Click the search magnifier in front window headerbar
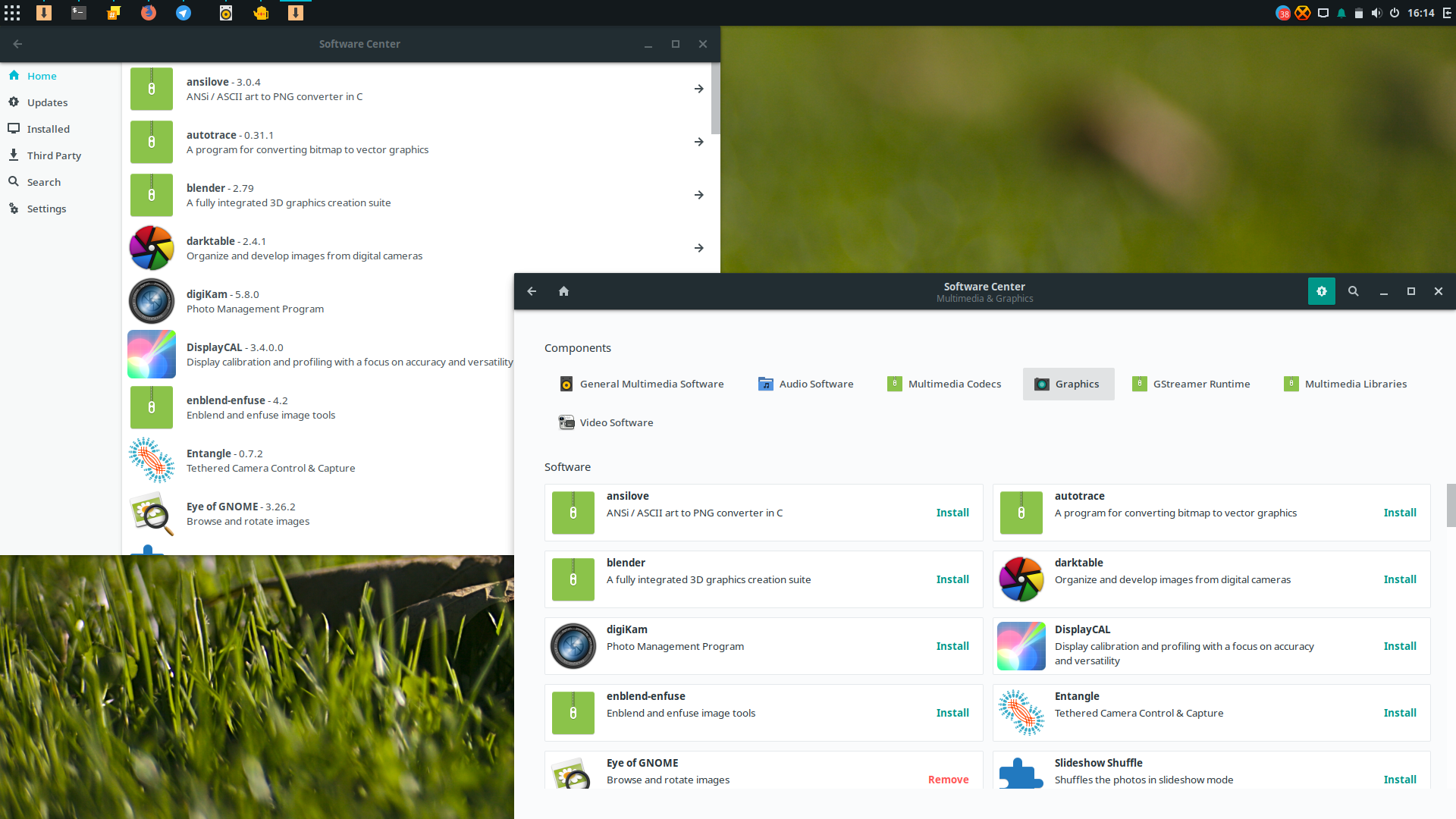This screenshot has height=819, width=1456. tap(1353, 291)
